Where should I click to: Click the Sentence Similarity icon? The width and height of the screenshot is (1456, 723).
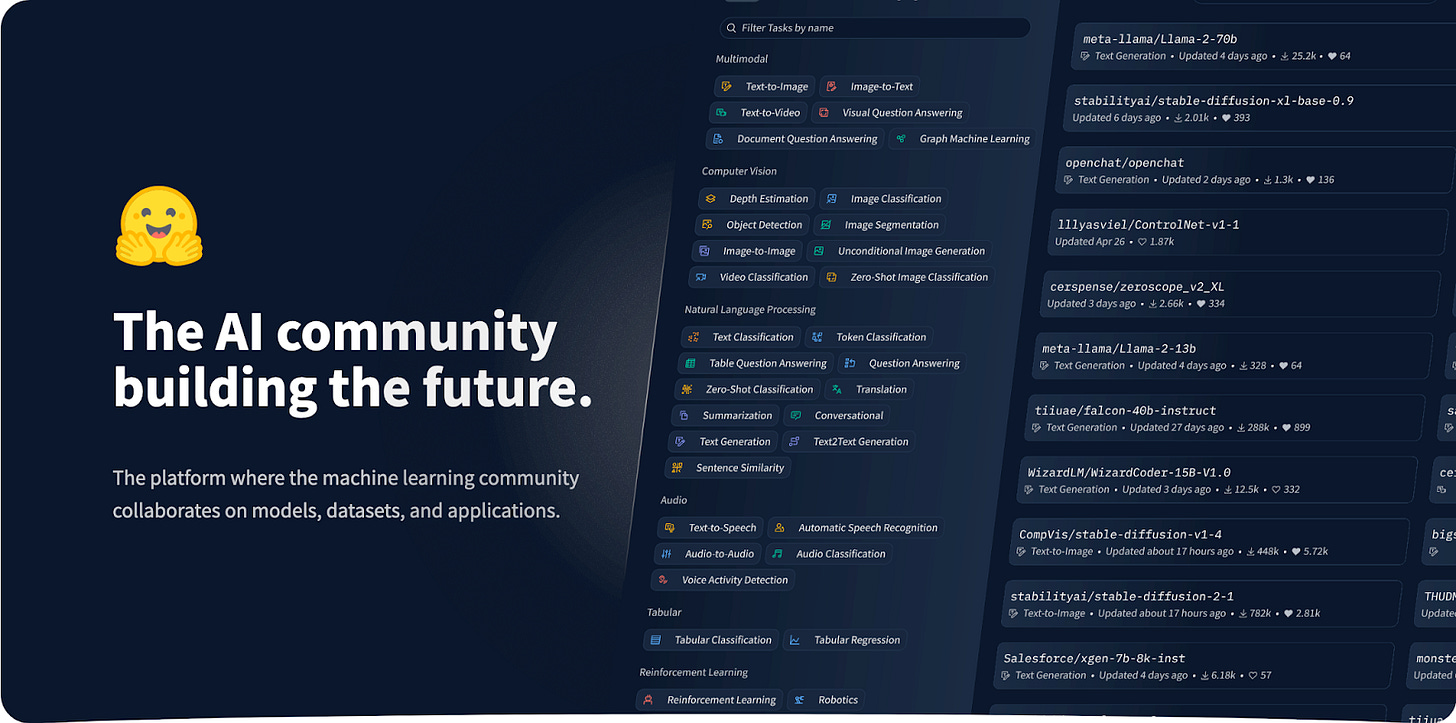coord(678,467)
